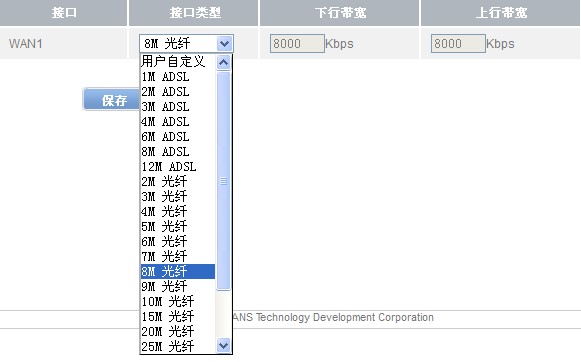Choose 1M ADSL from the list

tap(177, 77)
